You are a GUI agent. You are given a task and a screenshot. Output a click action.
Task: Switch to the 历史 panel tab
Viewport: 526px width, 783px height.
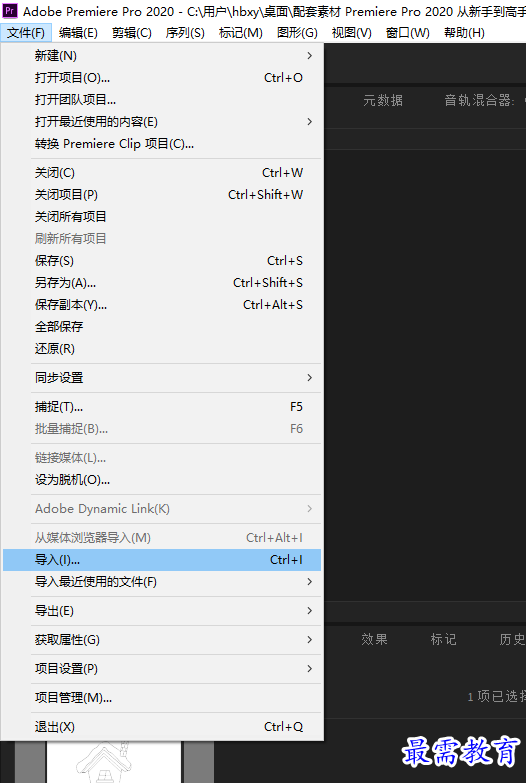[512, 639]
